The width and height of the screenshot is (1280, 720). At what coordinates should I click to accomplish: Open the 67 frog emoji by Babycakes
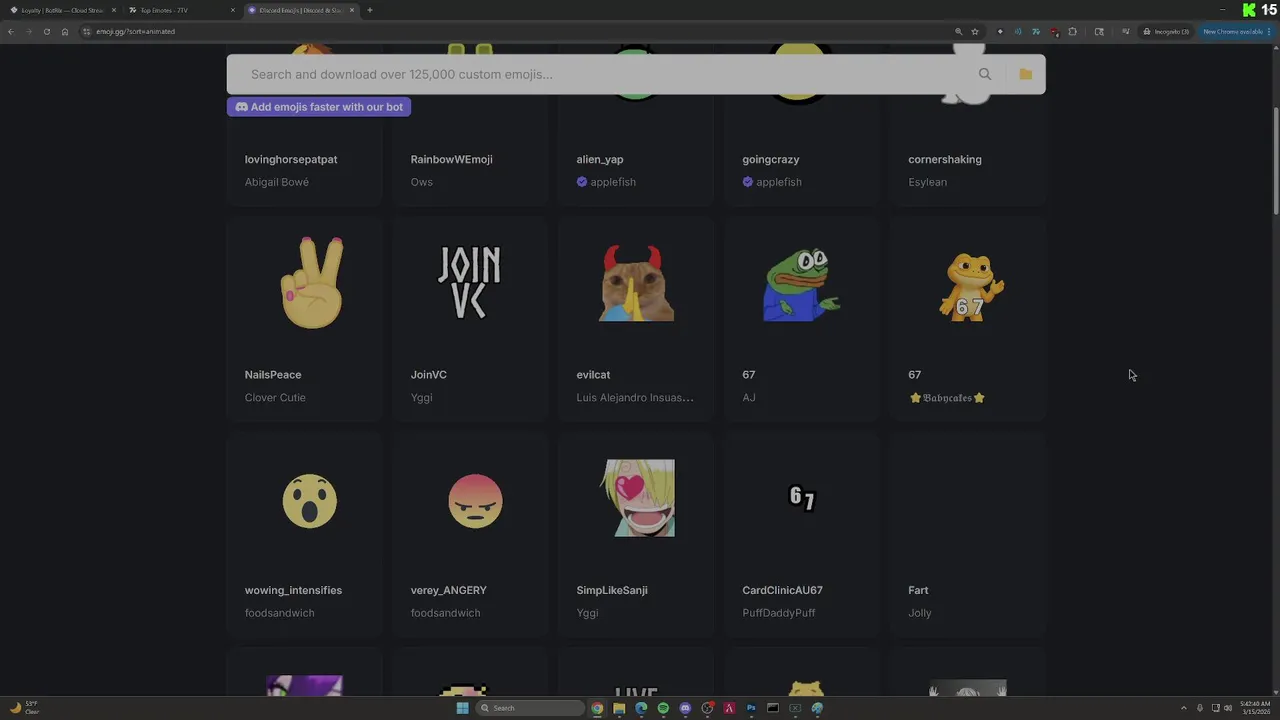[970, 287]
